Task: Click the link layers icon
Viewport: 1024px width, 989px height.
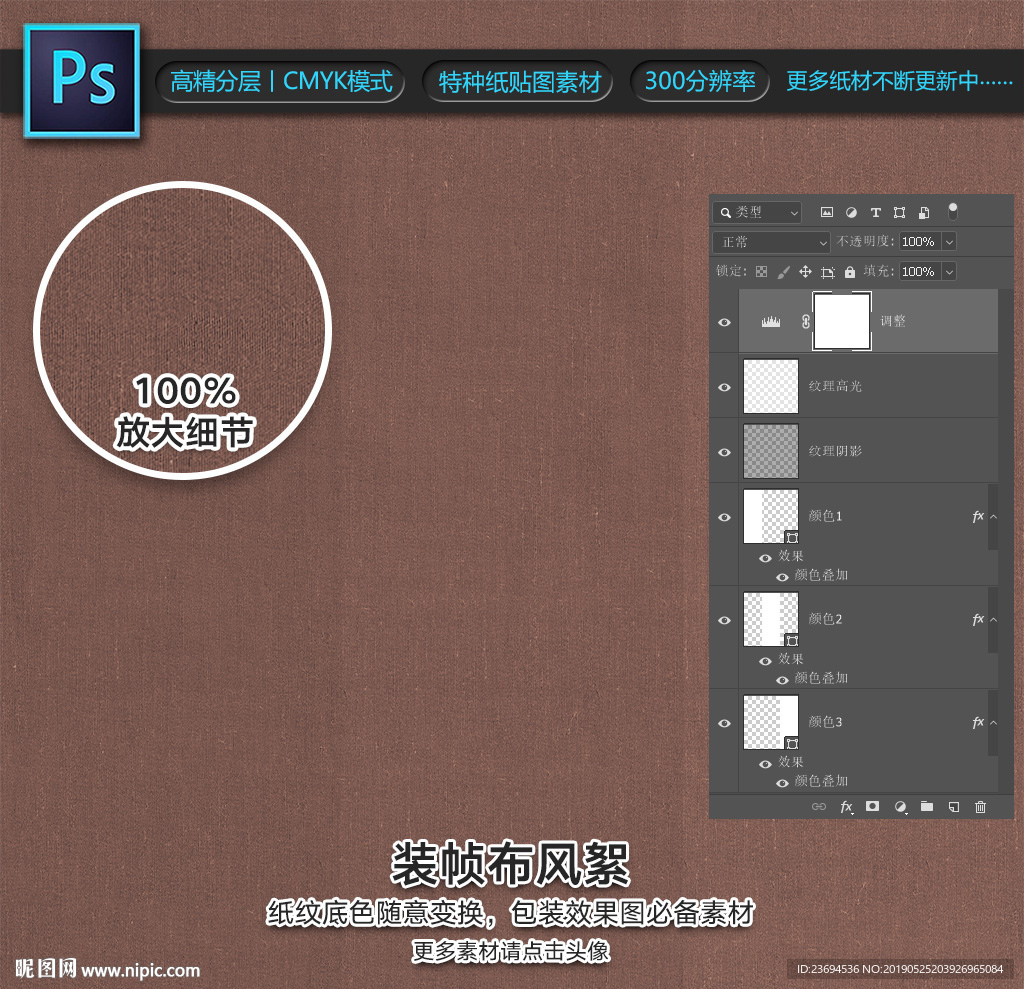Action: tap(819, 807)
